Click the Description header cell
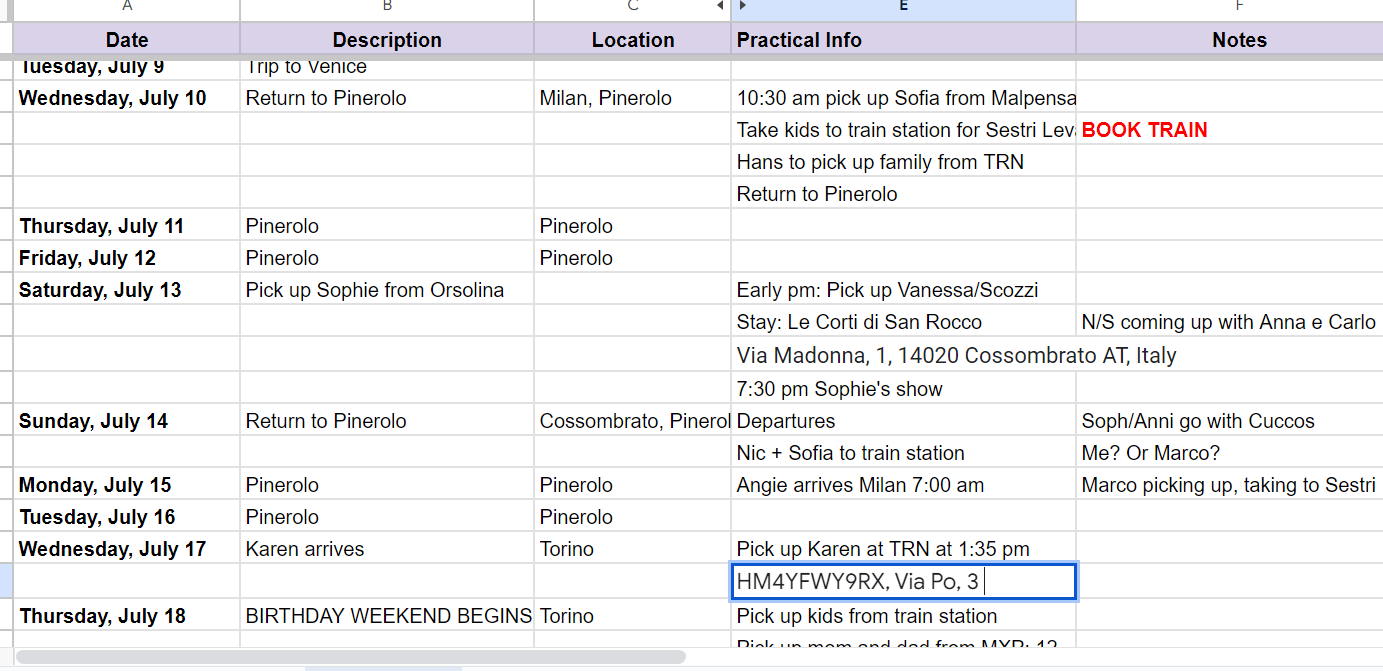The width and height of the screenshot is (1383, 671). [387, 40]
